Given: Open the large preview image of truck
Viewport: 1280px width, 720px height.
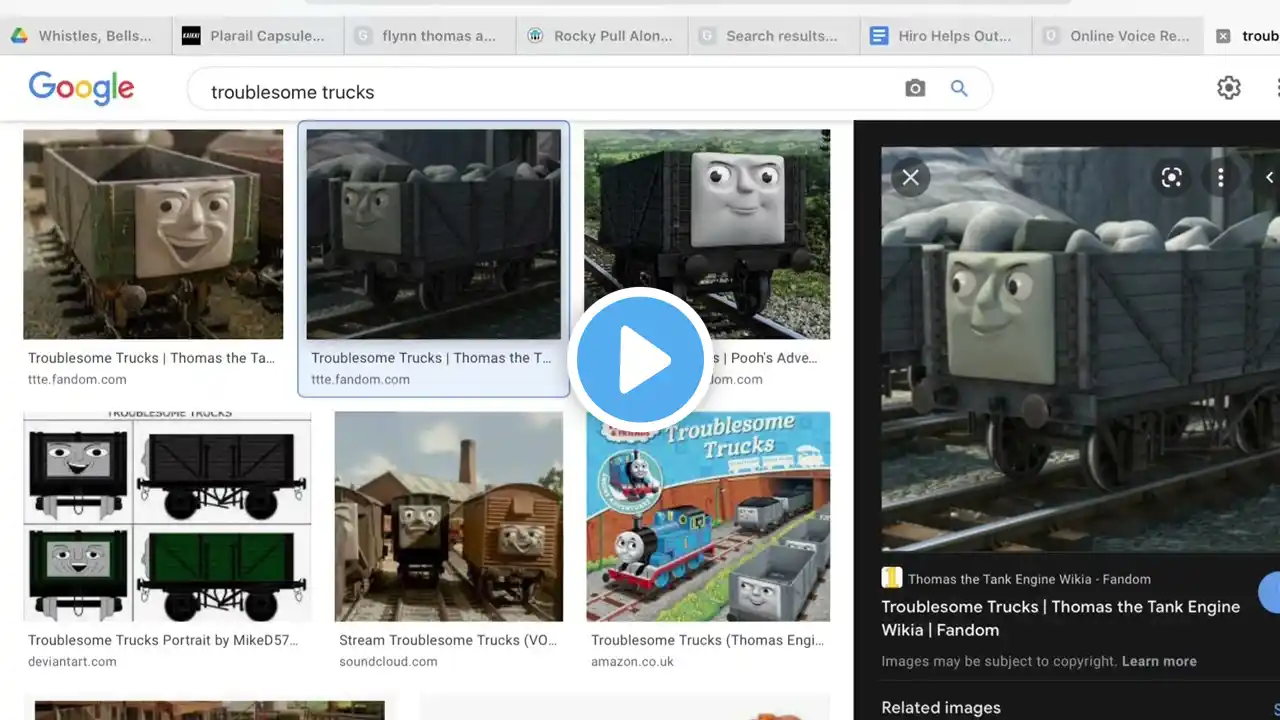Looking at the screenshot, I should point(1080,349).
